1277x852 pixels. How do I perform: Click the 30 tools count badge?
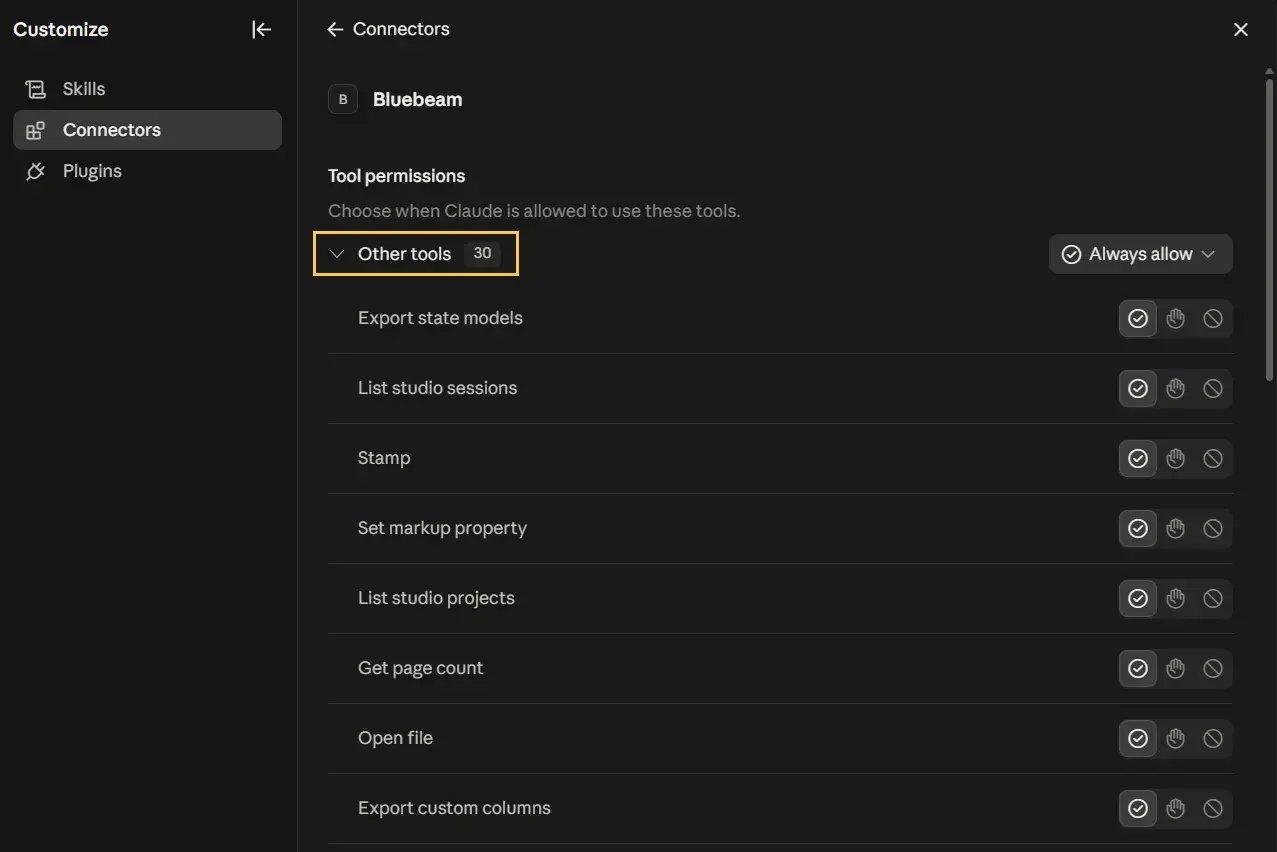pyautogui.click(x=482, y=254)
